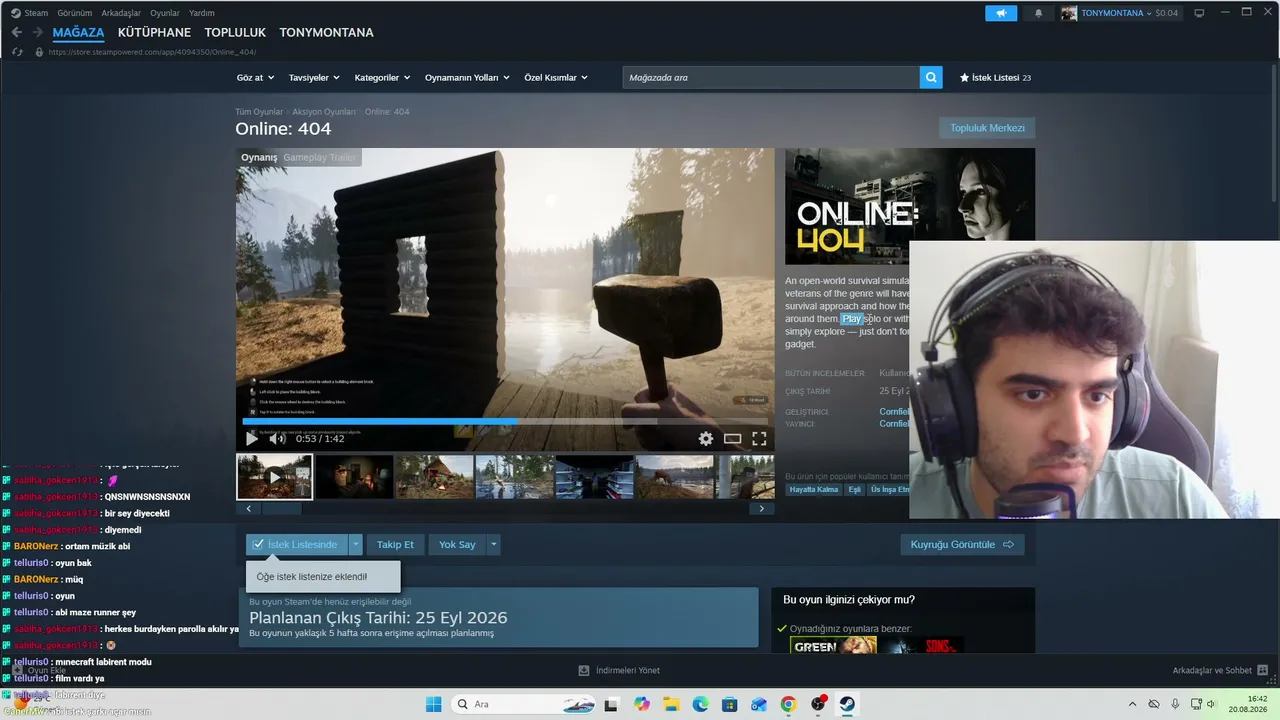Open Steam announcements megaphone button
This screenshot has height=720, width=1280.
pyautogui.click(x=1001, y=13)
